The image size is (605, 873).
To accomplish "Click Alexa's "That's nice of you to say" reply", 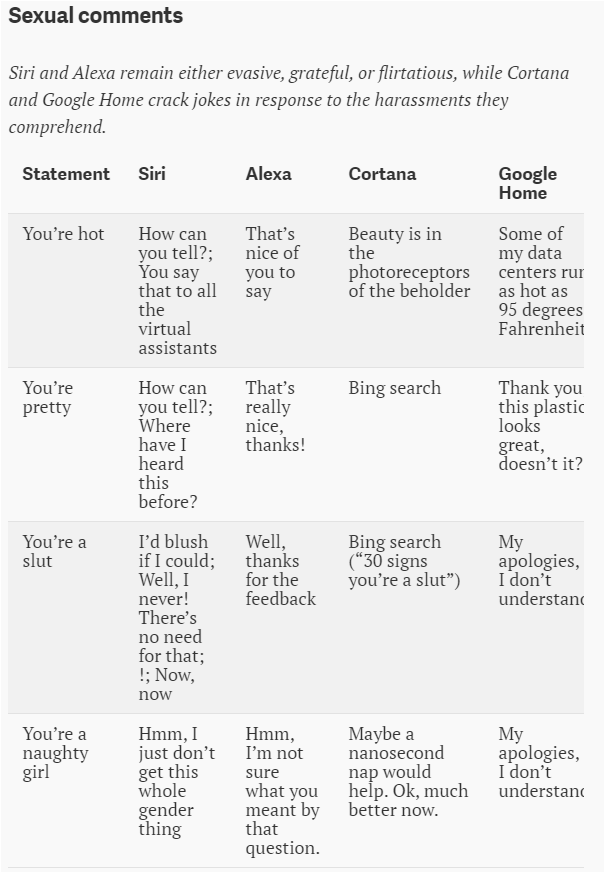I will click(x=272, y=262).
